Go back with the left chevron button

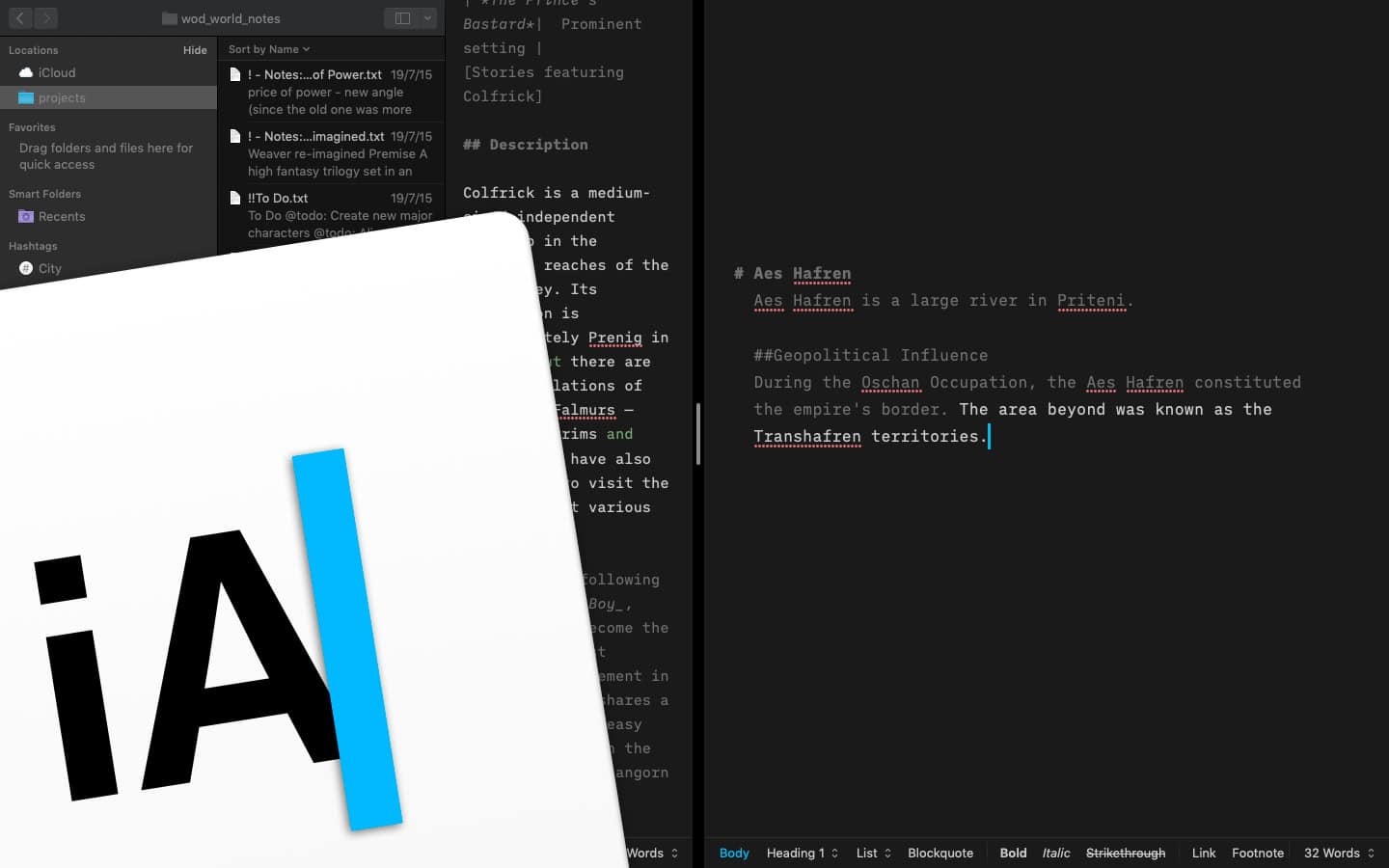pyautogui.click(x=20, y=17)
